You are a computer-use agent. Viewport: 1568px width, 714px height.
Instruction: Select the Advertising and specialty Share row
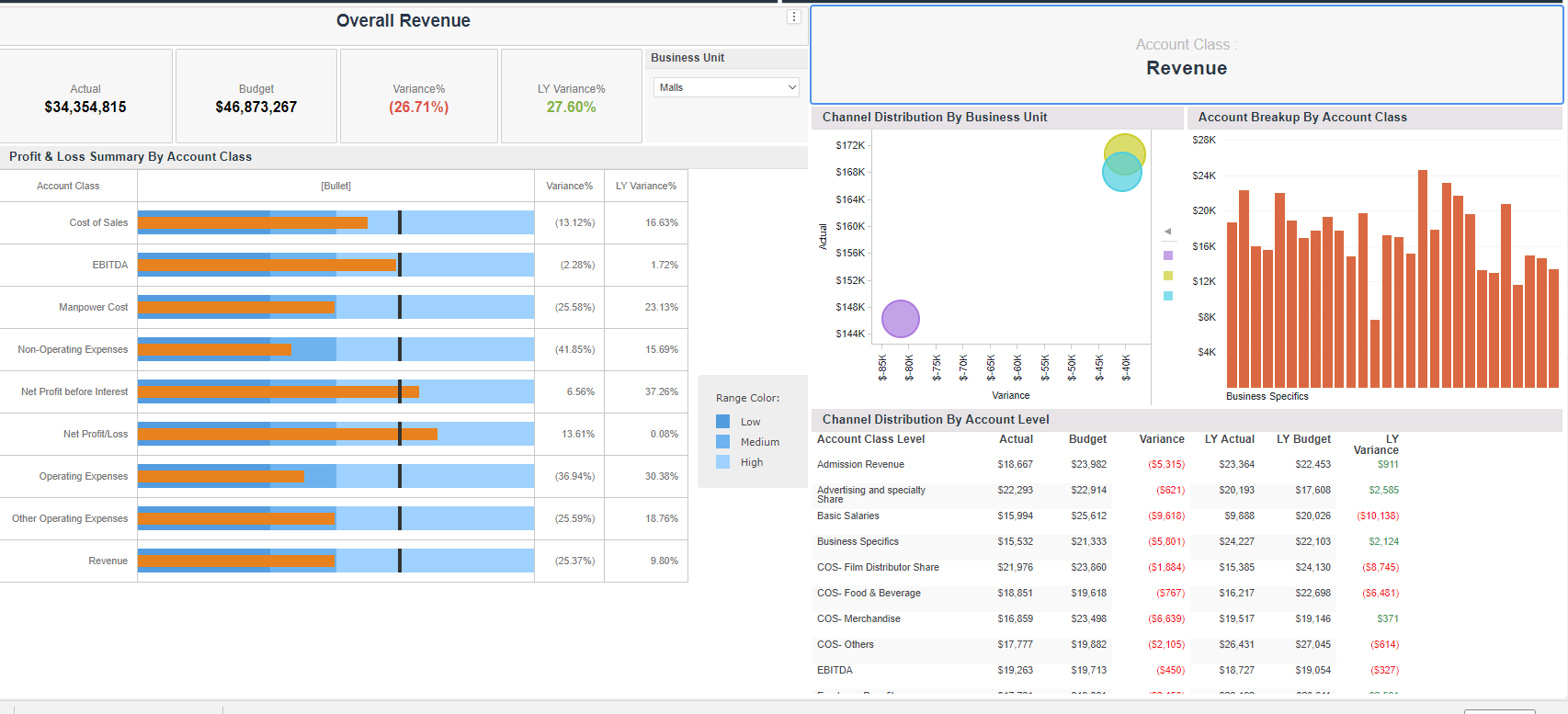pos(1108,494)
